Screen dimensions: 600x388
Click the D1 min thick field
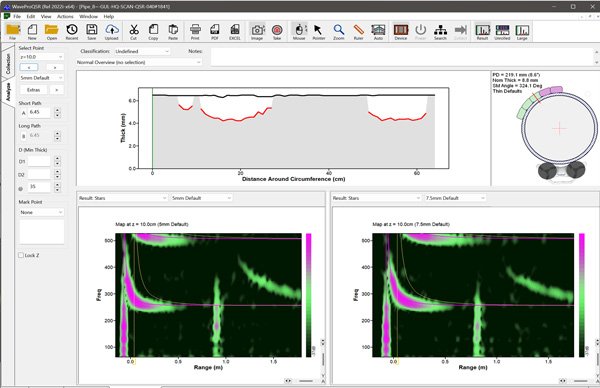[x=39, y=161]
